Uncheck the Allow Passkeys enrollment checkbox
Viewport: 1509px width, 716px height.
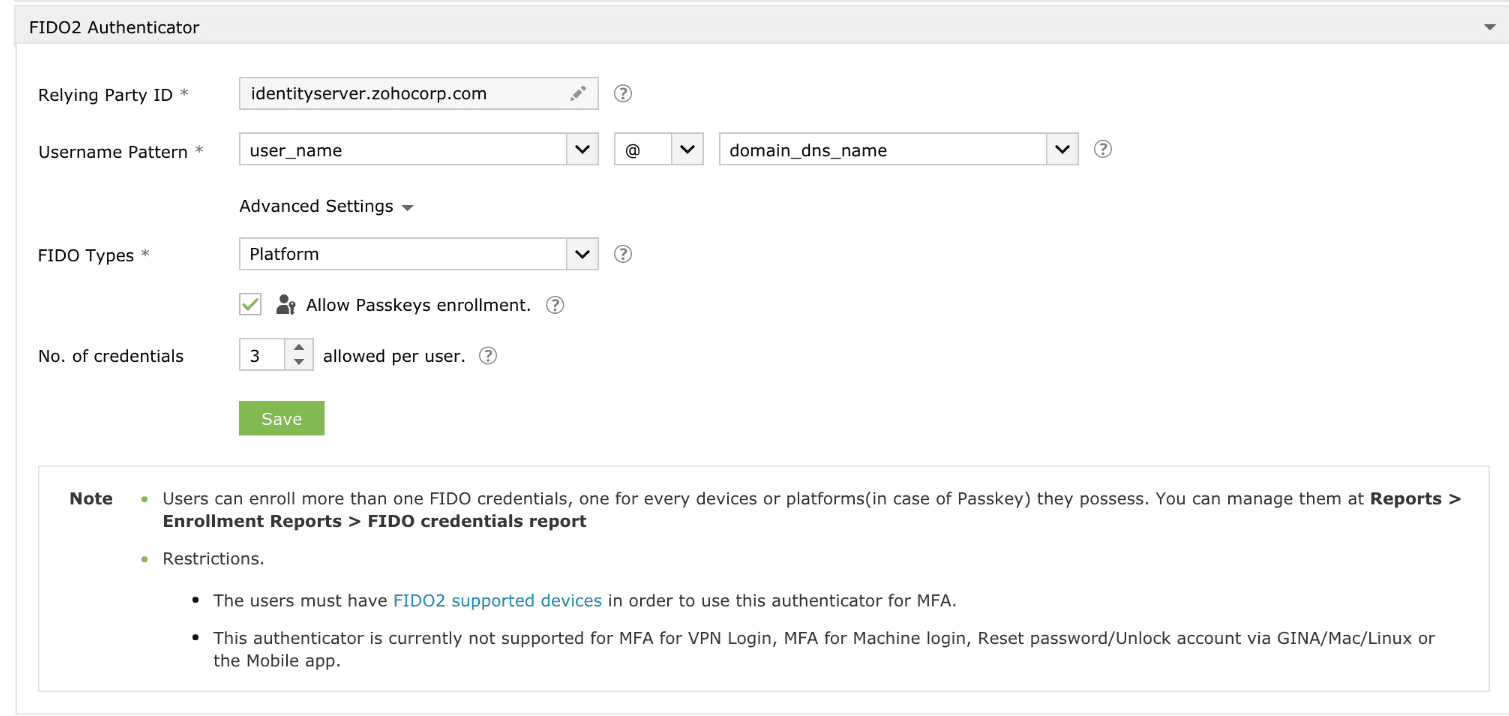coord(251,304)
